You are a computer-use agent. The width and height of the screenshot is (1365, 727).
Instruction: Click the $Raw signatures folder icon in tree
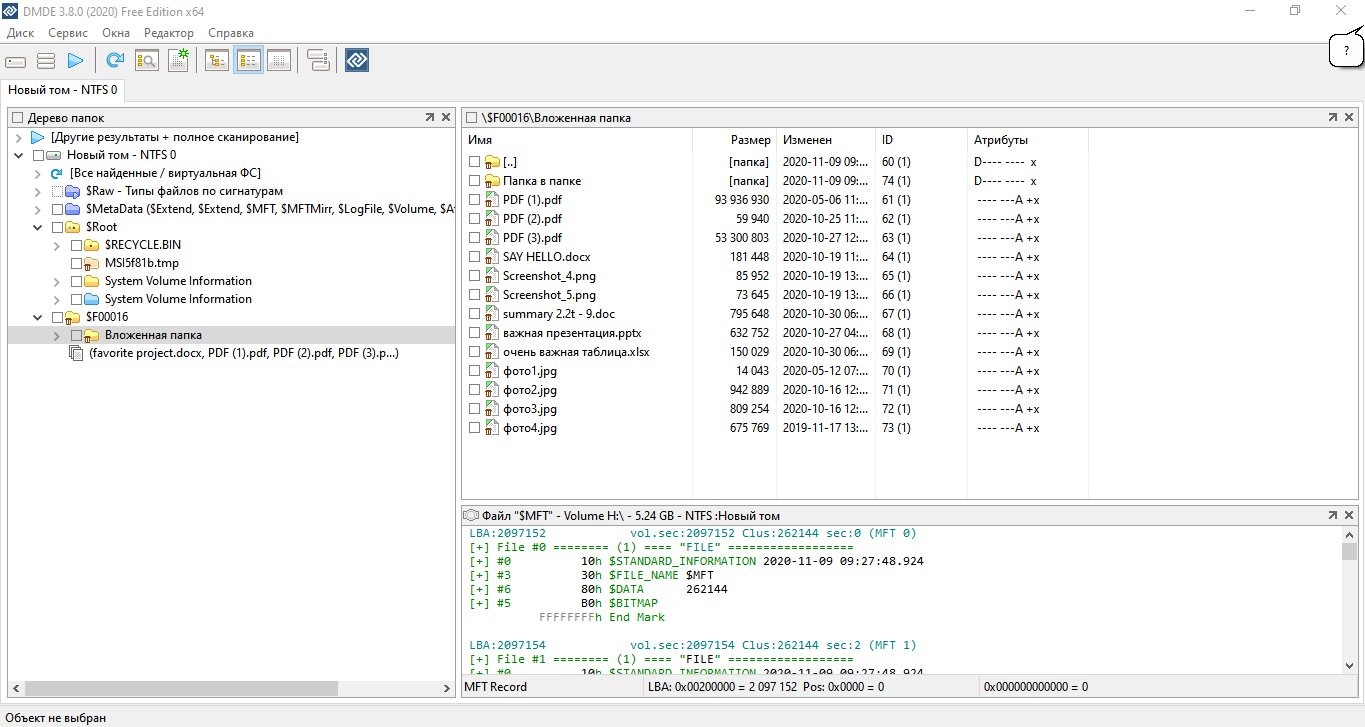(72, 191)
